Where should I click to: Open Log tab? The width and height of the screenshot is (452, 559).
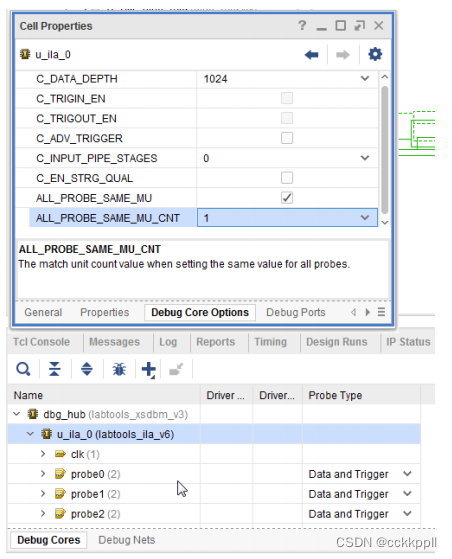tap(168, 342)
